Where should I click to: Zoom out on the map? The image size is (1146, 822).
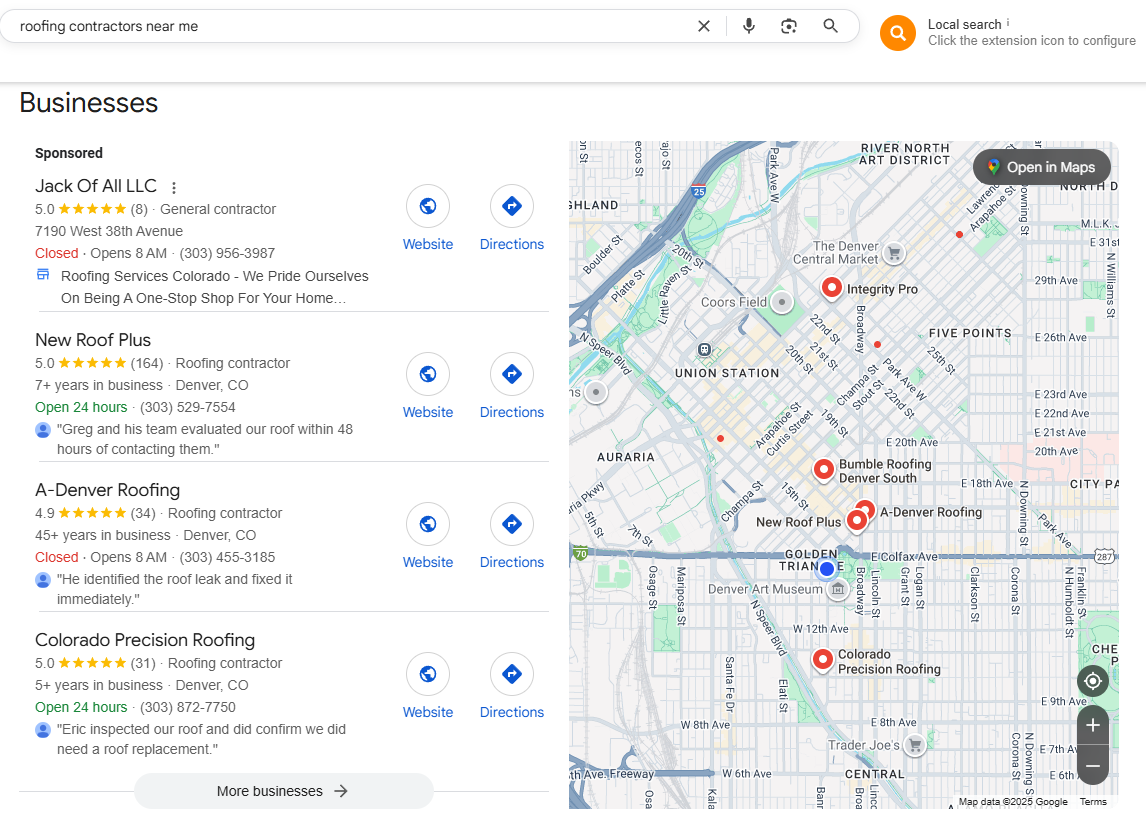click(1093, 765)
